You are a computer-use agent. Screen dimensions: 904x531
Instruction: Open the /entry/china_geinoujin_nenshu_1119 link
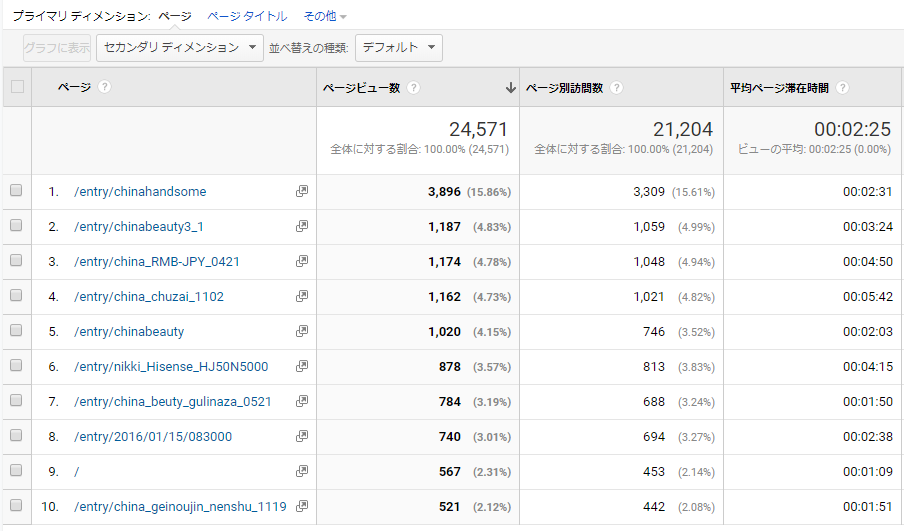(180, 507)
